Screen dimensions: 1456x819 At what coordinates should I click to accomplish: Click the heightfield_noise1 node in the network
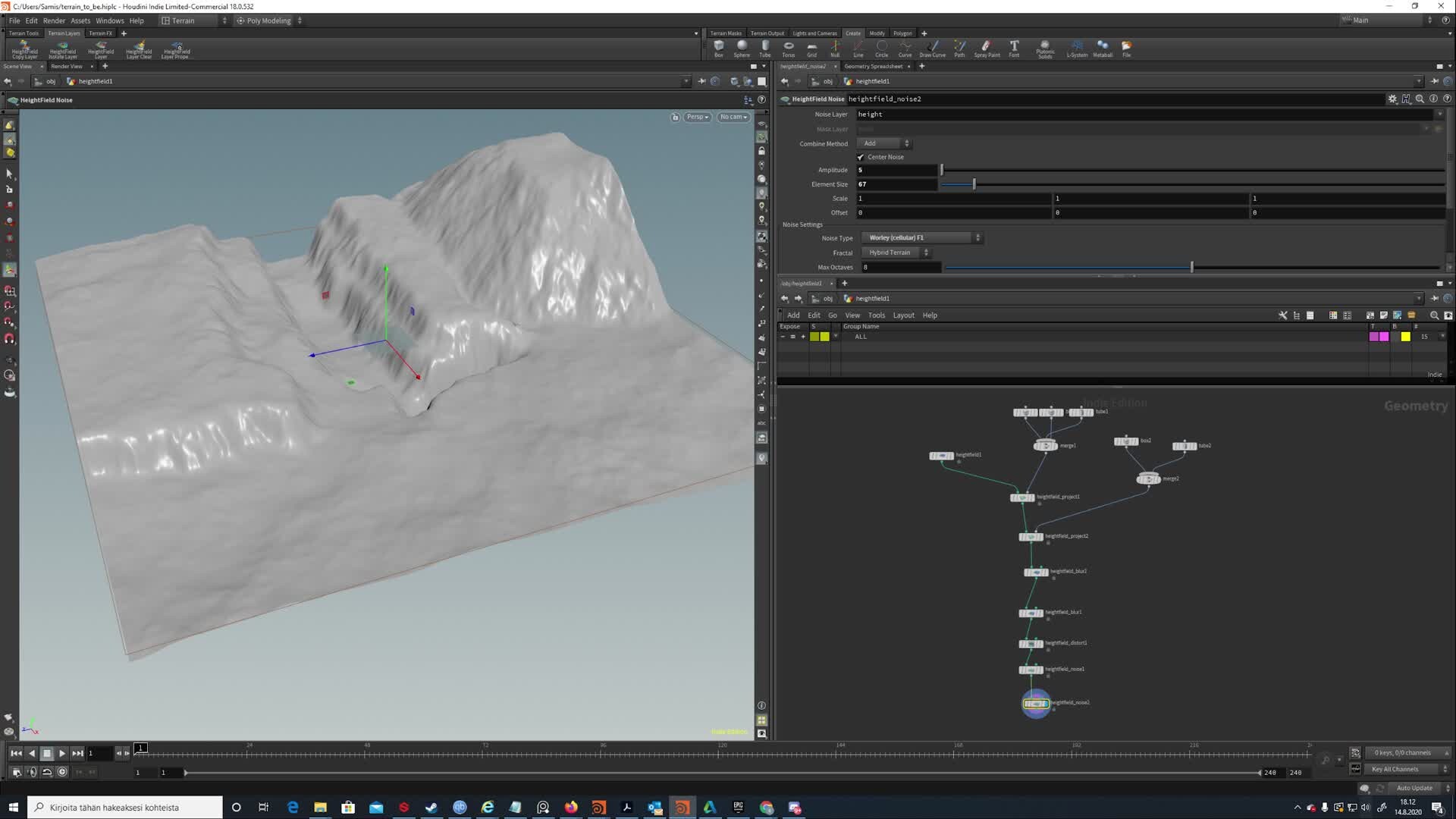coord(1030,670)
